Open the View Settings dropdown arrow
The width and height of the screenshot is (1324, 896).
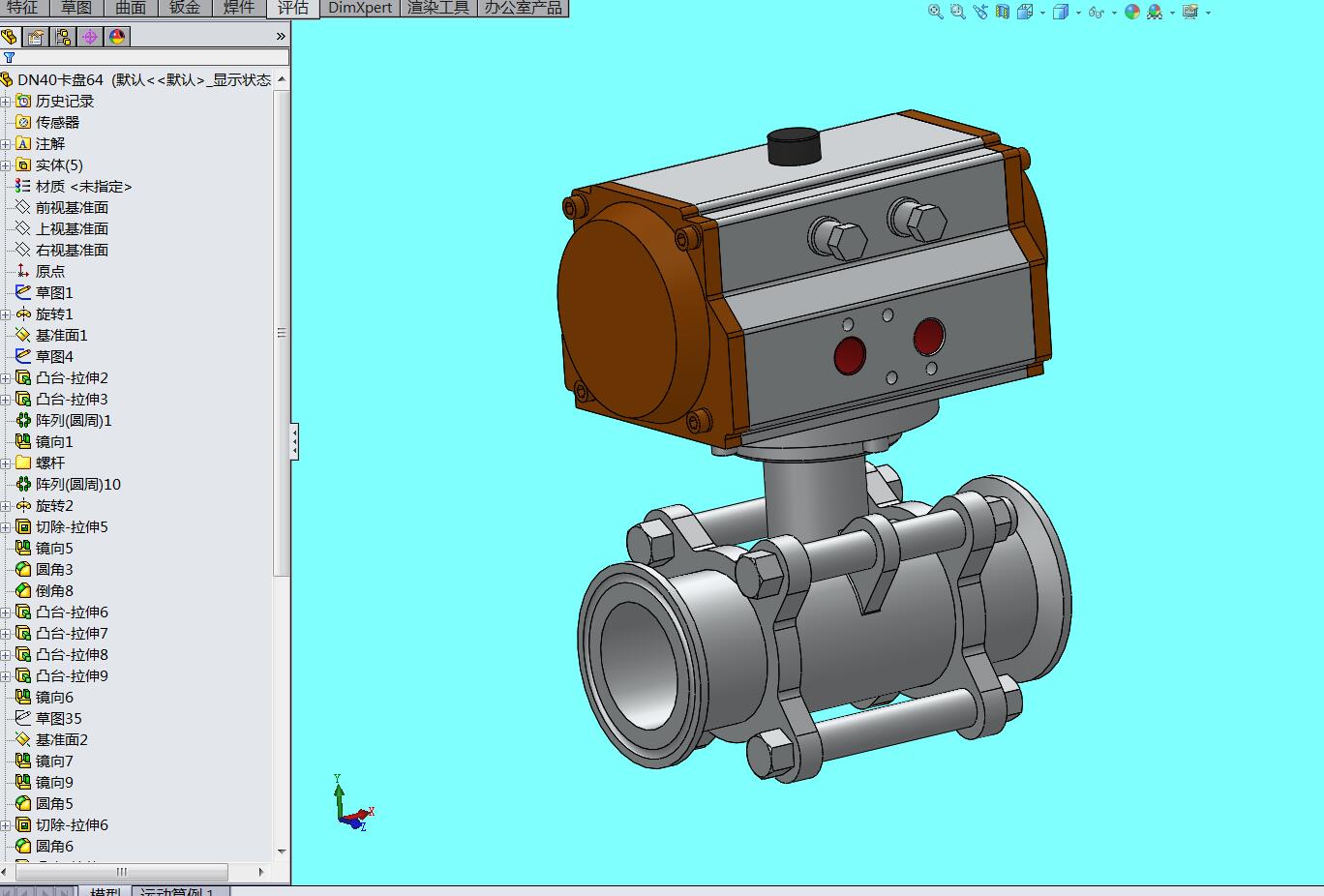coord(1208,13)
